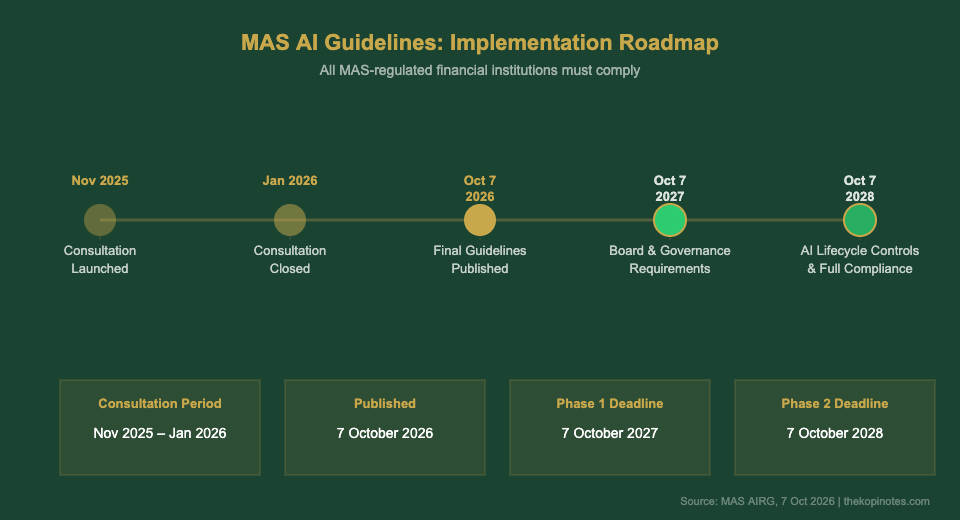Click the 'Oct 7 2027' date label
The height and width of the screenshot is (520, 960).
[x=670, y=189]
